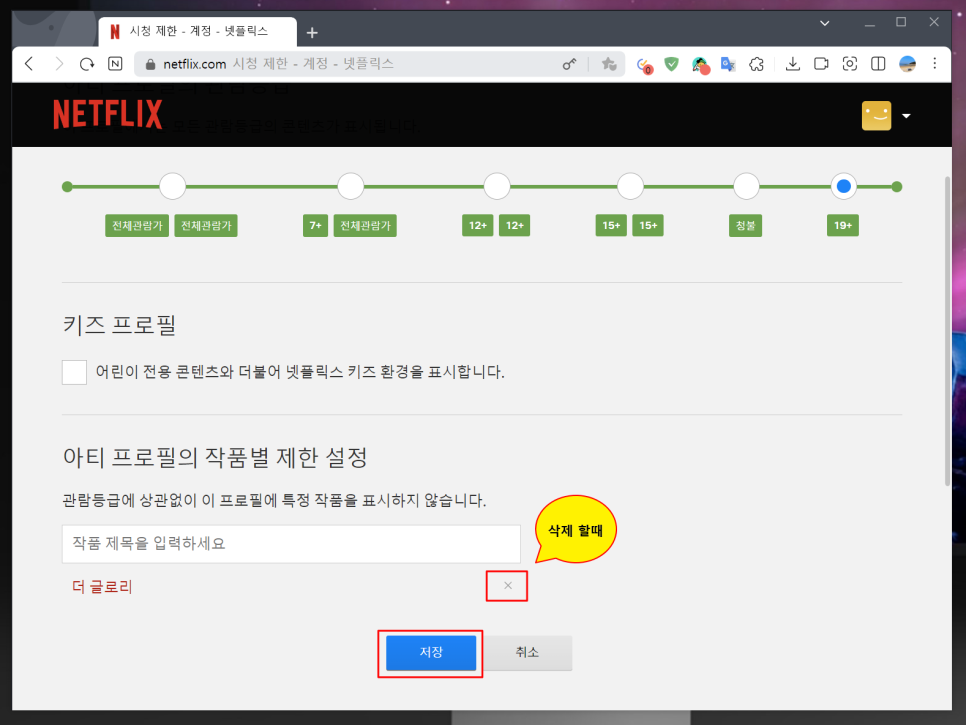Viewport: 966px width, 725px height.
Task: Remove 더 글로리 with the x button
Action: click(508, 585)
